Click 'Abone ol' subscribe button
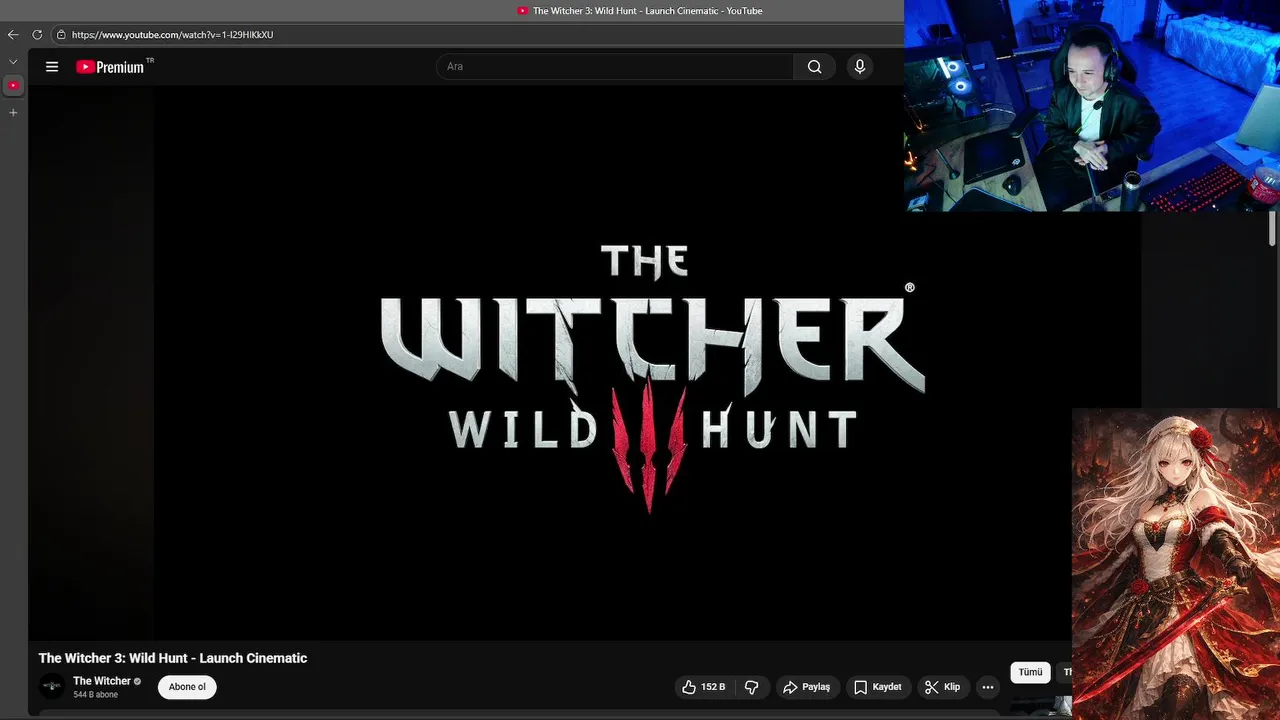 click(x=187, y=687)
